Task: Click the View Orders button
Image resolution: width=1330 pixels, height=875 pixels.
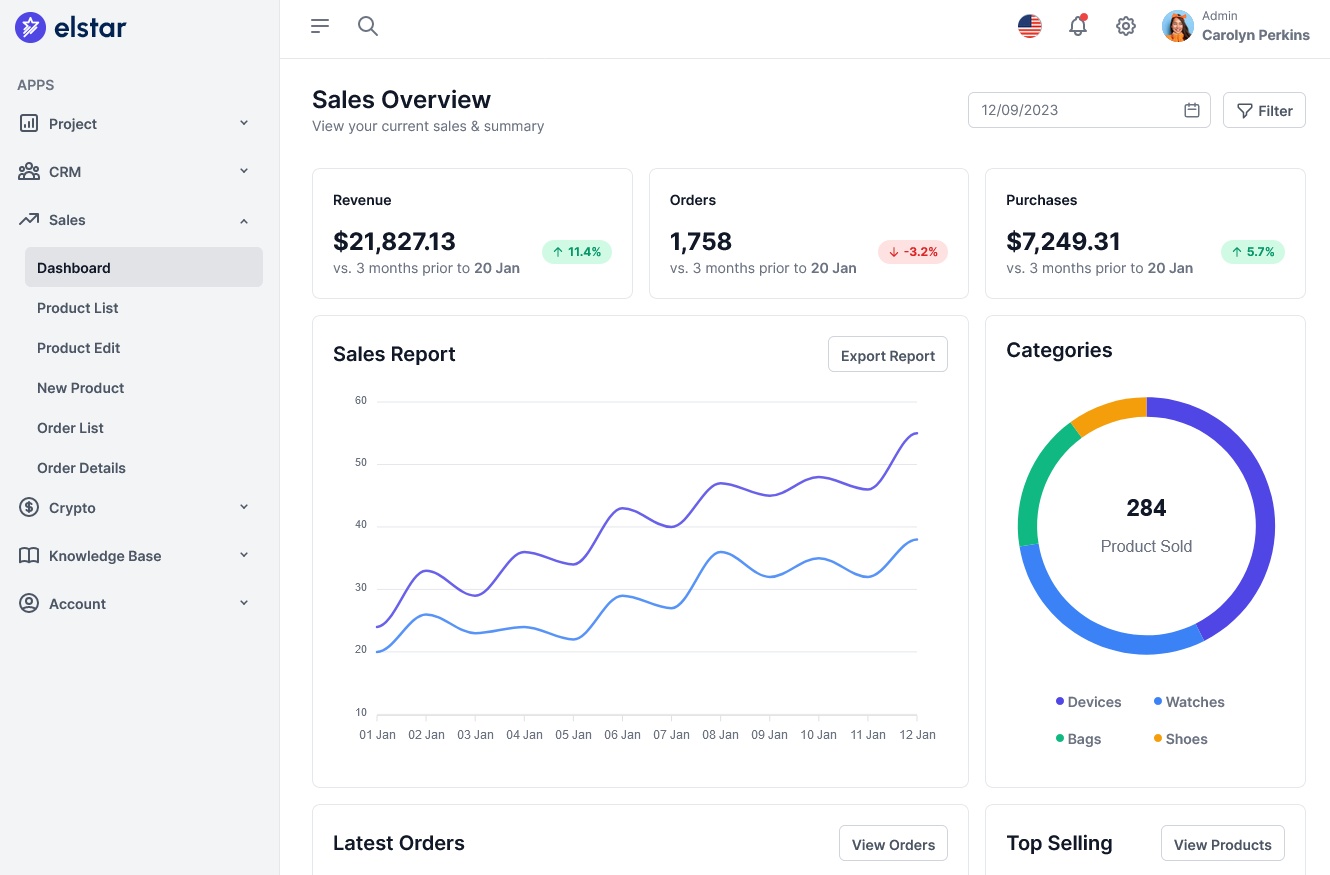Action: (893, 844)
